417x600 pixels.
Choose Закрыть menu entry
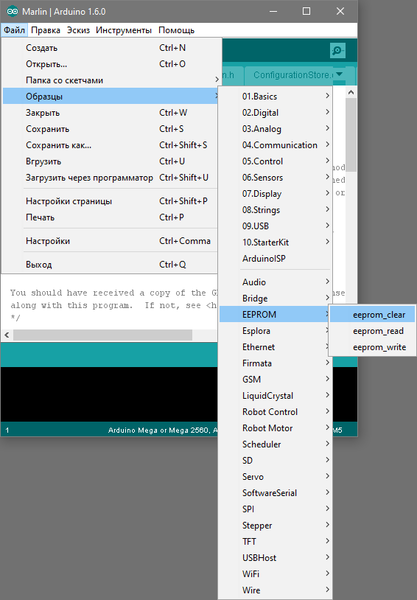pos(112,112)
